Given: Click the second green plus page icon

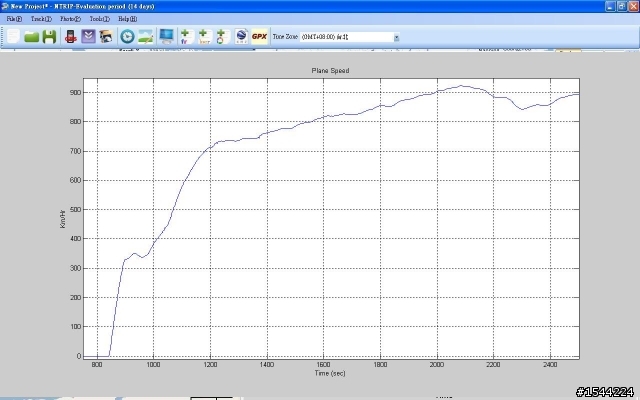Looking at the screenshot, I should point(204,37).
